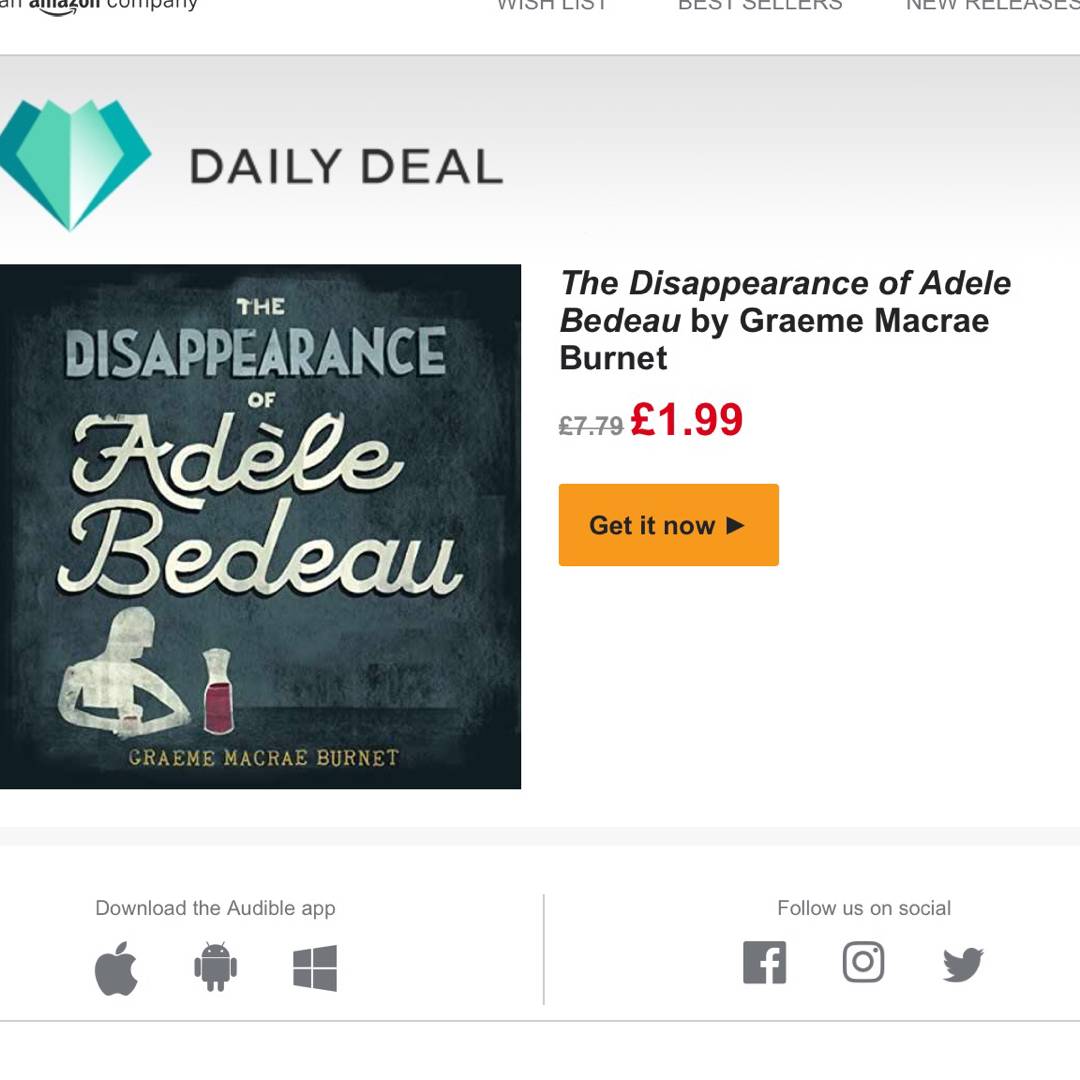
Task: Open the Apple App Store icon
Action: pyautogui.click(x=116, y=968)
